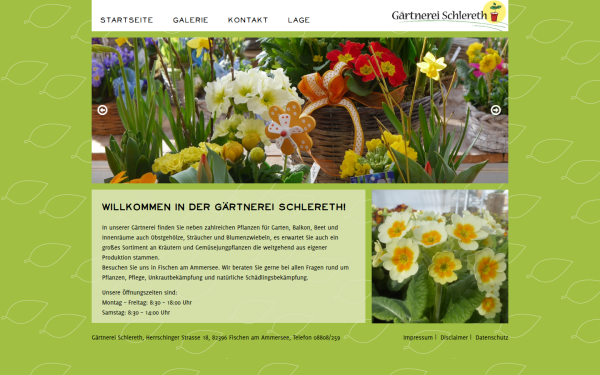The height and width of the screenshot is (375, 600).
Task: Click the large flower basket slideshow image
Action: coord(300,110)
